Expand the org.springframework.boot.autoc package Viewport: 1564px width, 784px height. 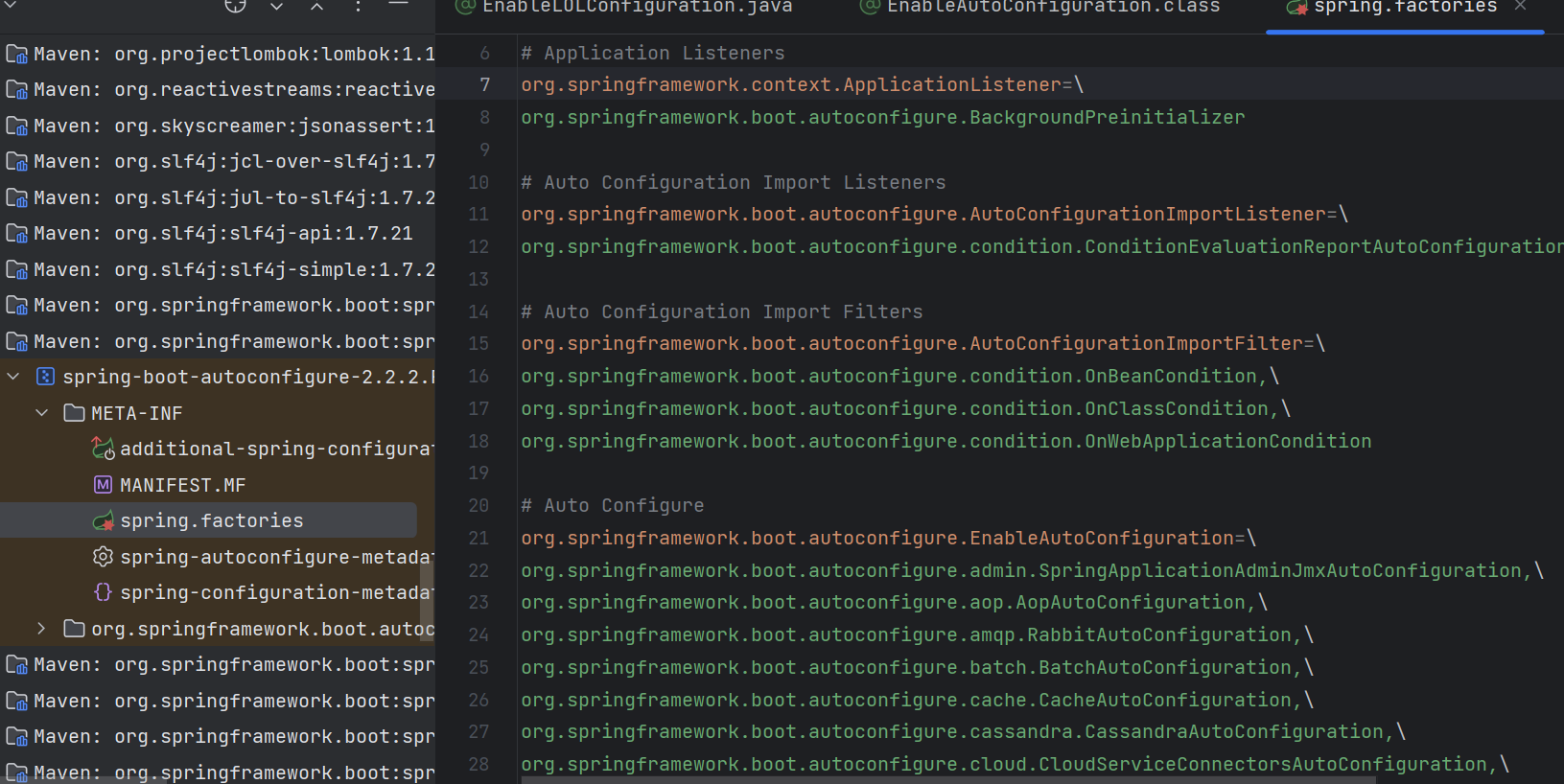tap(41, 629)
